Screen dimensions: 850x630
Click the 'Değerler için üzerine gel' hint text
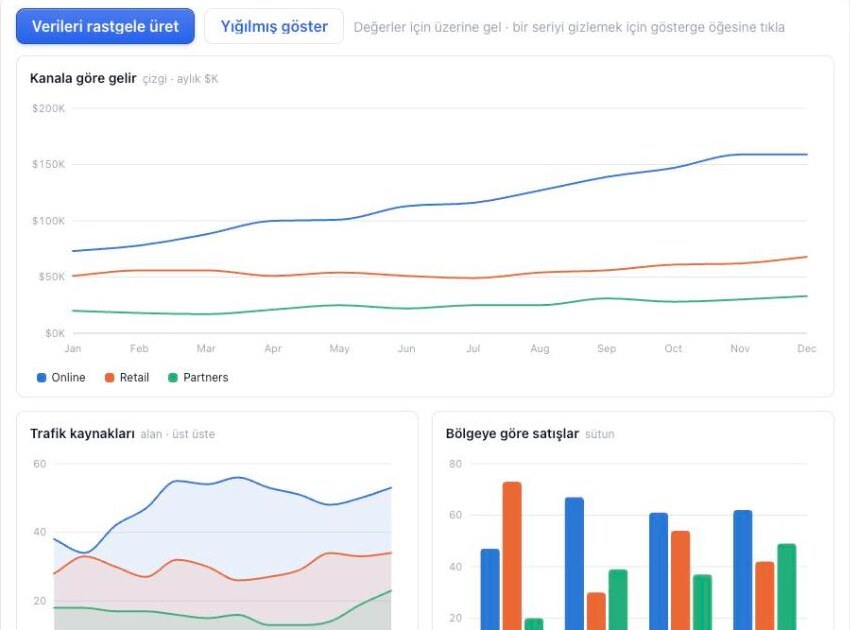coord(427,27)
